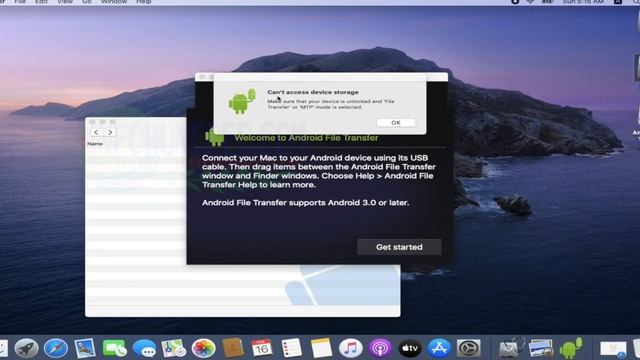Launch Music from the dock
This screenshot has height=360, width=640.
[351, 349]
